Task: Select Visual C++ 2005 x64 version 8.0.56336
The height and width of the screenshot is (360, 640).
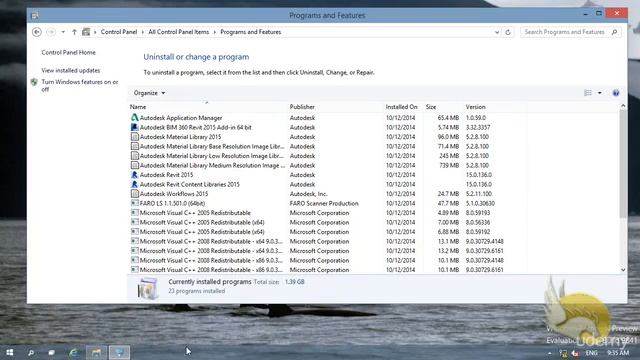Action: click(x=328, y=222)
